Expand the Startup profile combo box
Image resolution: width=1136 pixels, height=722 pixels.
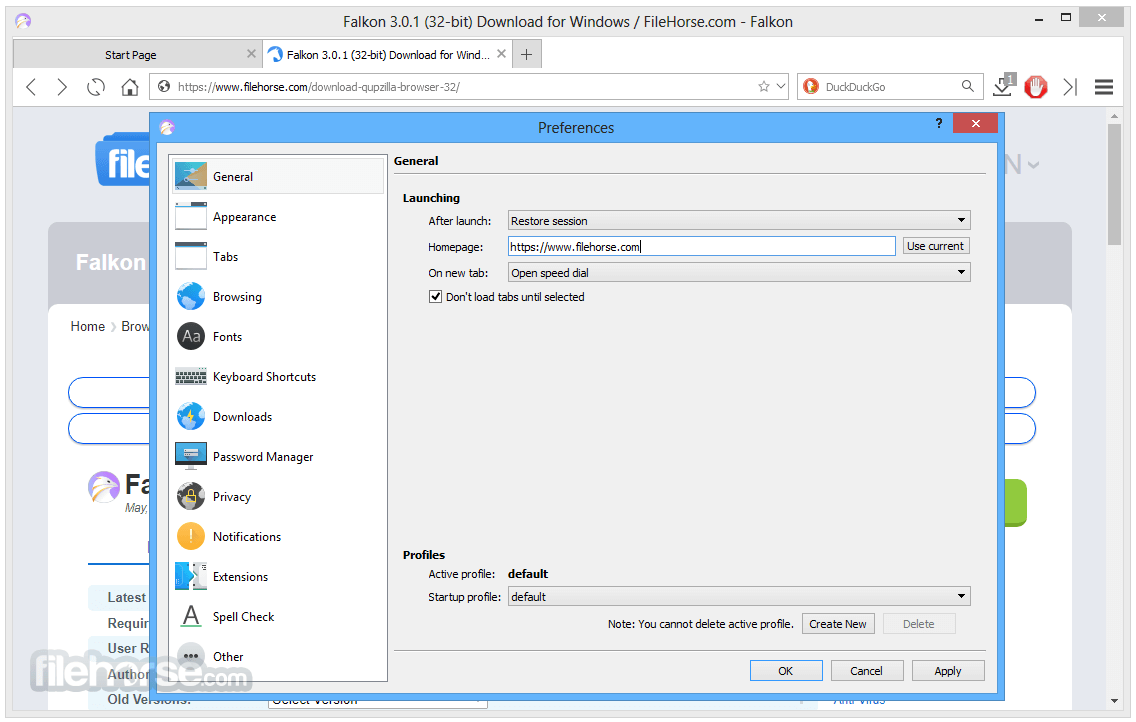[x=738, y=597]
